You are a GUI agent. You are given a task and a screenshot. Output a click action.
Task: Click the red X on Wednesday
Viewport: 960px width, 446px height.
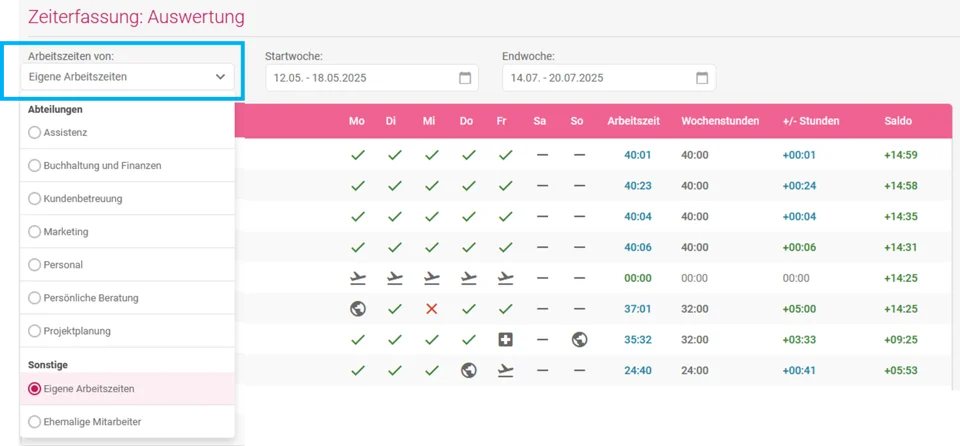point(432,309)
